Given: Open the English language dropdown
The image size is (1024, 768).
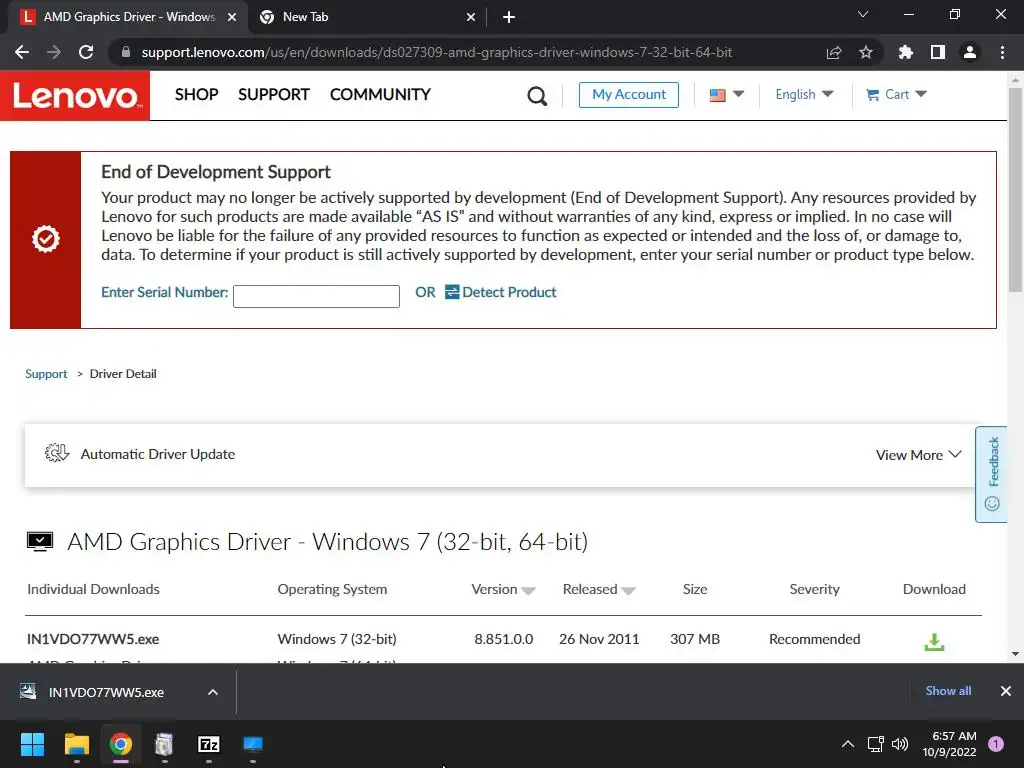Looking at the screenshot, I should [x=804, y=95].
